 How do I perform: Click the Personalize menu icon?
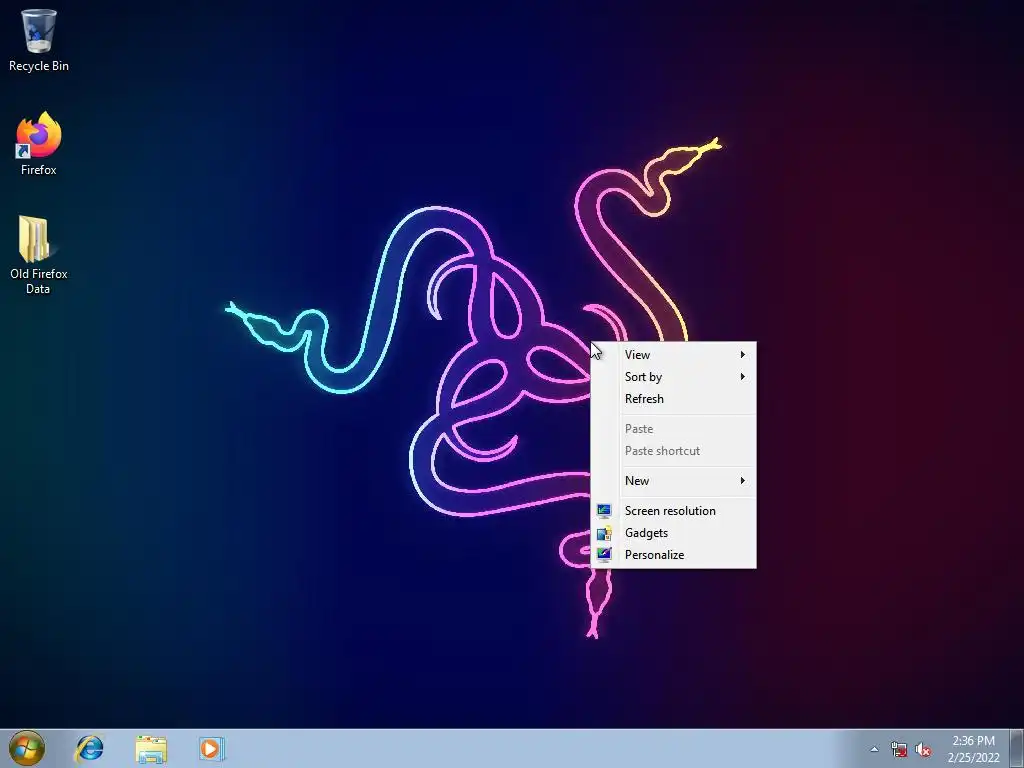click(604, 555)
